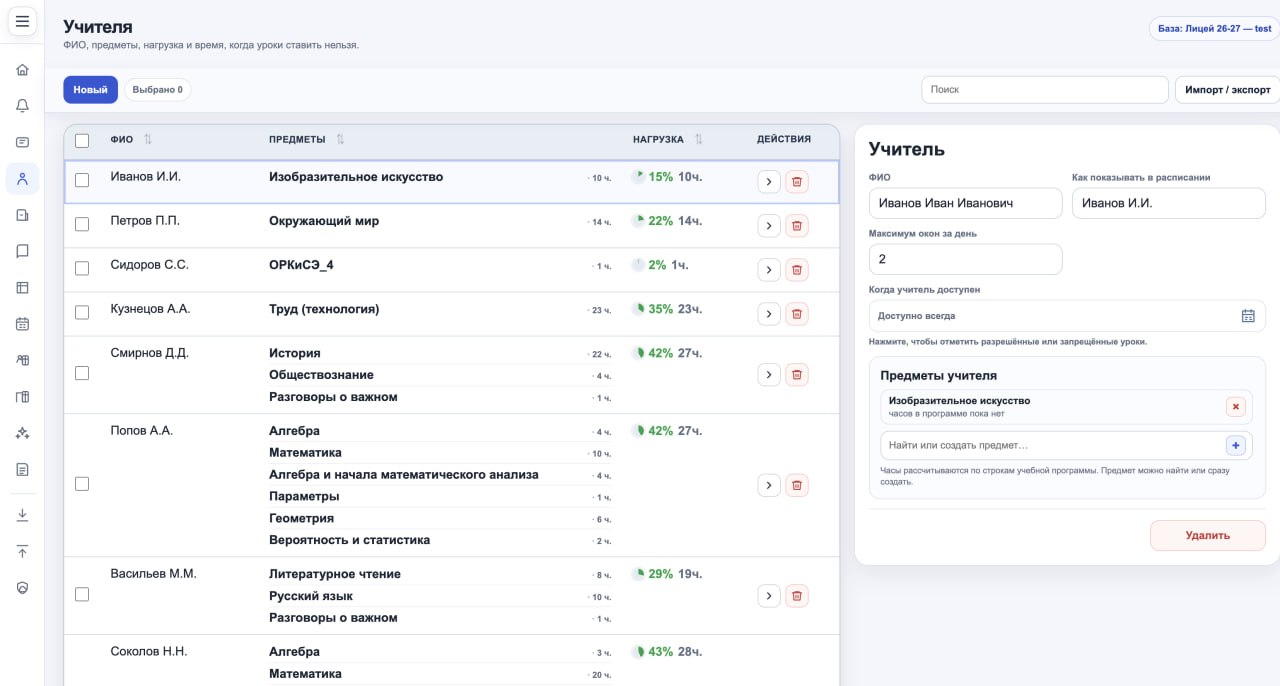Viewport: 1280px width, 686px height.
Task: Click the 42% 27ч. load for Смирнов Д.Д.
Action: coord(668,353)
